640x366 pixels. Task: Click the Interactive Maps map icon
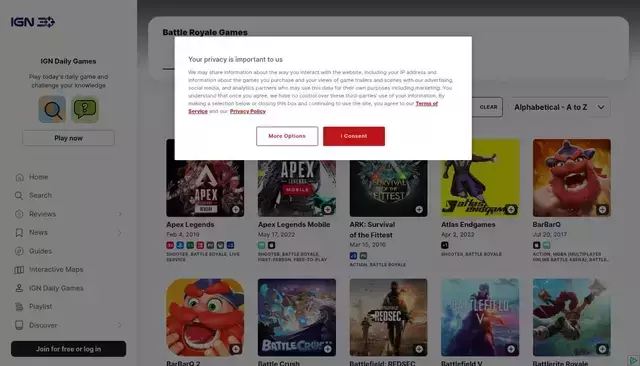[19, 270]
